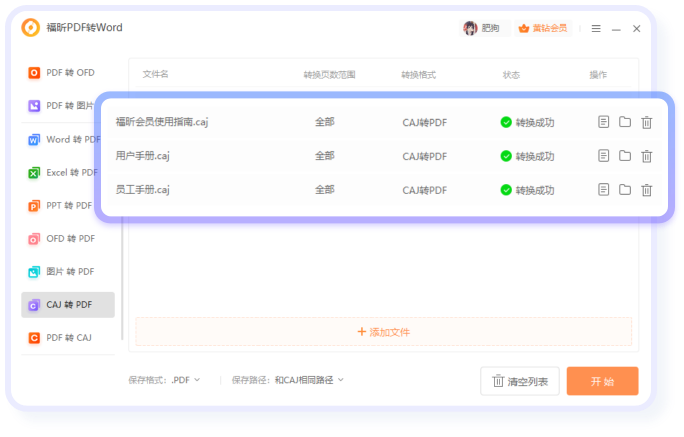
Task: Click the sidebar vertical scrollbar
Action: coord(122,279)
